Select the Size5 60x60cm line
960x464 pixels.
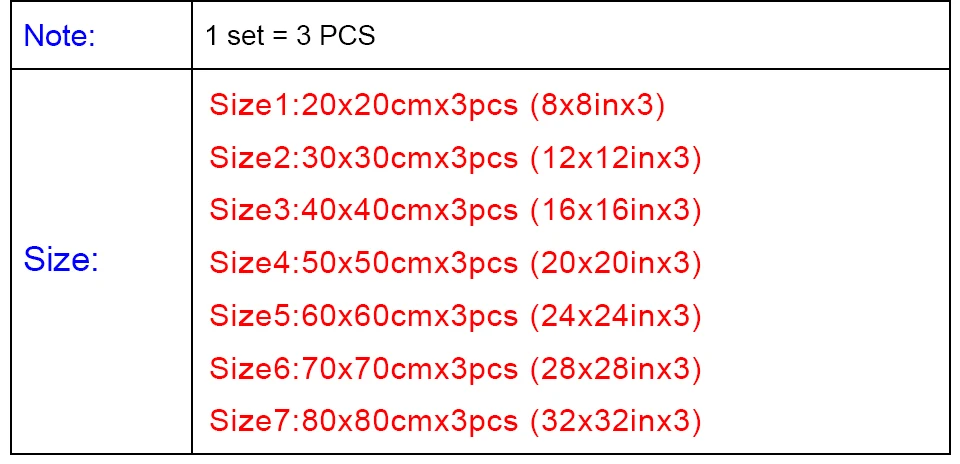456,315
